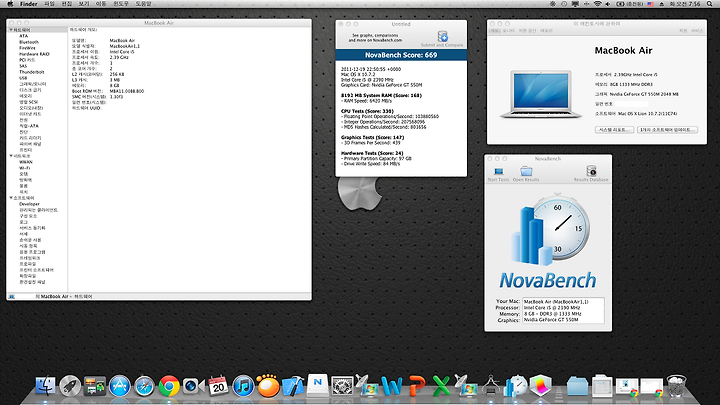The image size is (720, 405).
Task: Click eject icon in menu bar
Action: 662,4
